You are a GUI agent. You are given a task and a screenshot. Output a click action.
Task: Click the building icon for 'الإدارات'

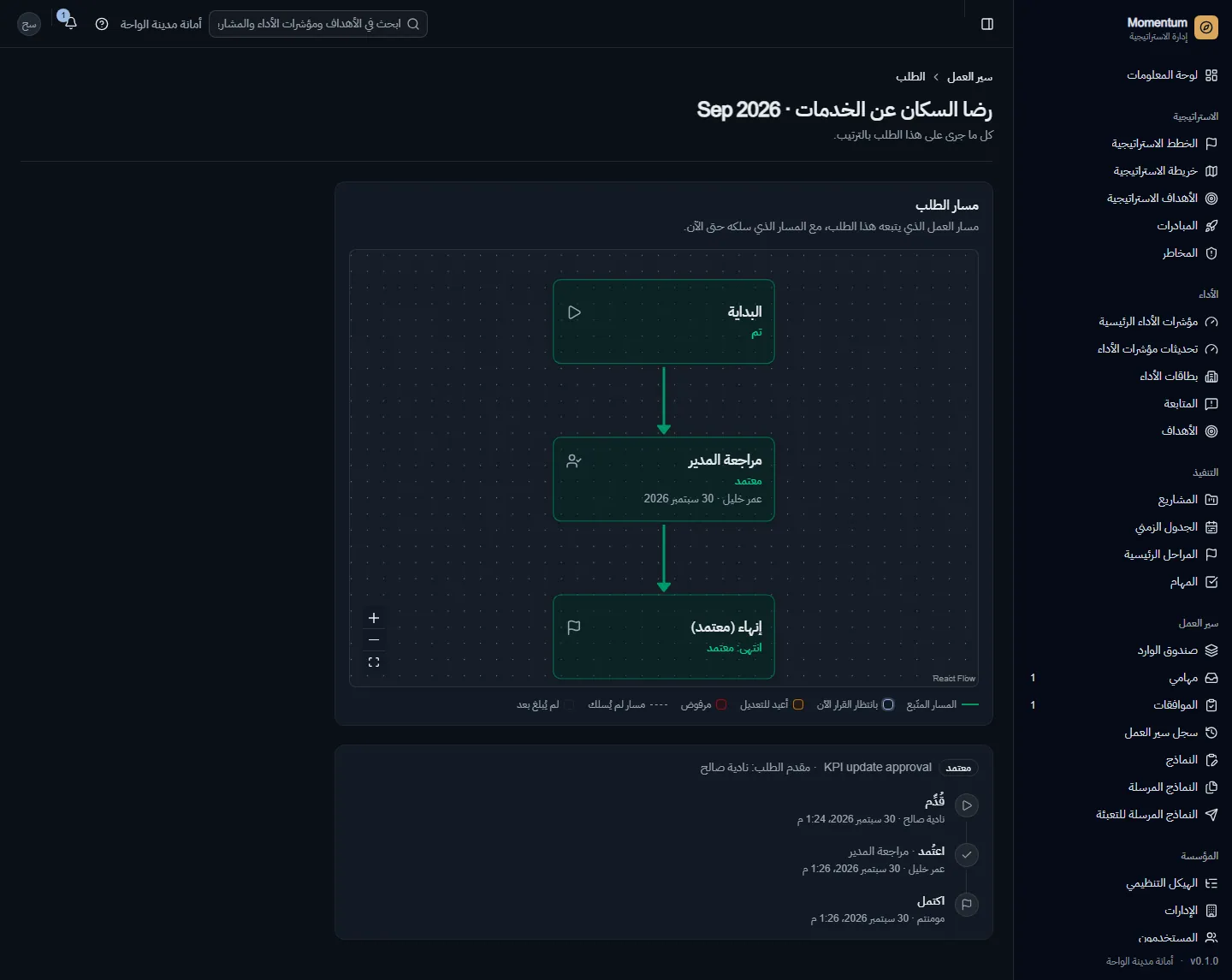click(x=1211, y=911)
